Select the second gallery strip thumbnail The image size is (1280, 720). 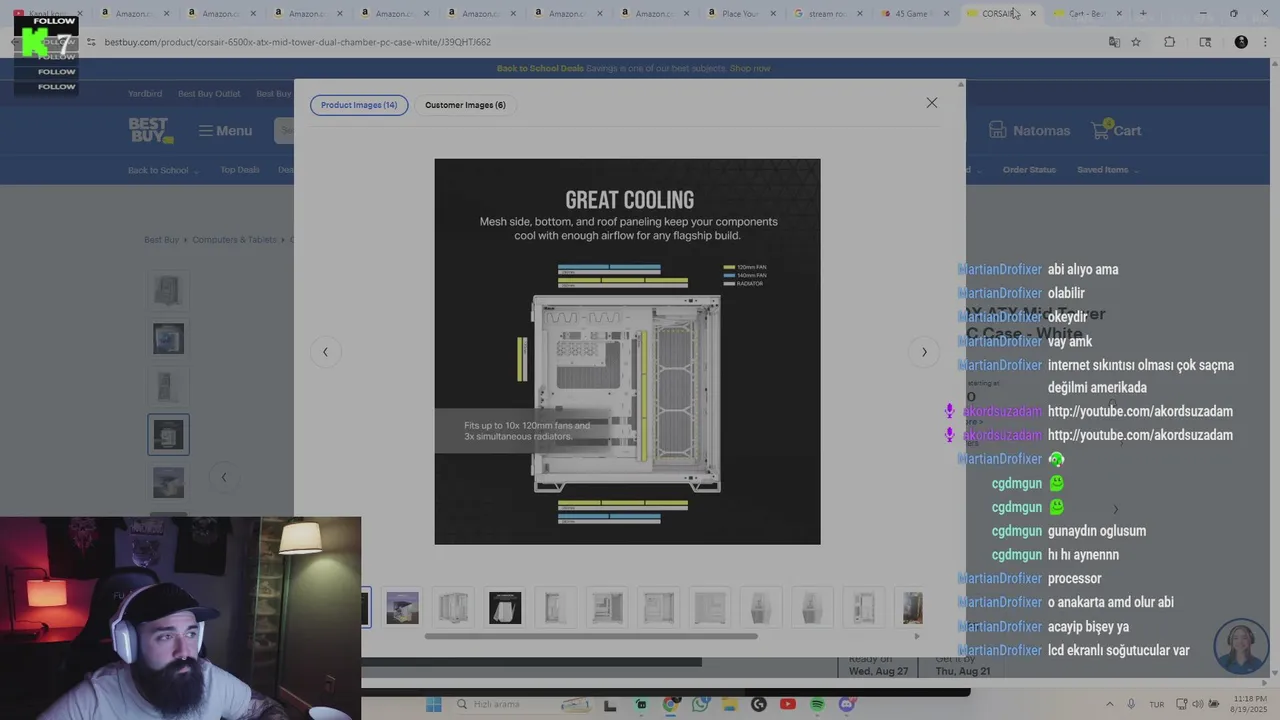403,607
